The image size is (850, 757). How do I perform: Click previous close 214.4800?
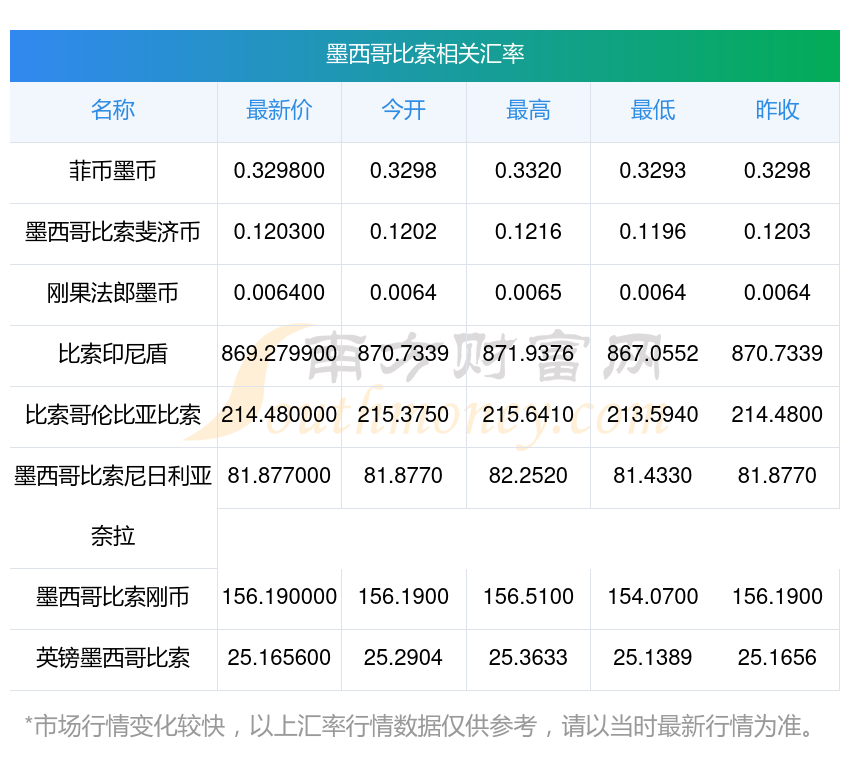click(x=777, y=415)
